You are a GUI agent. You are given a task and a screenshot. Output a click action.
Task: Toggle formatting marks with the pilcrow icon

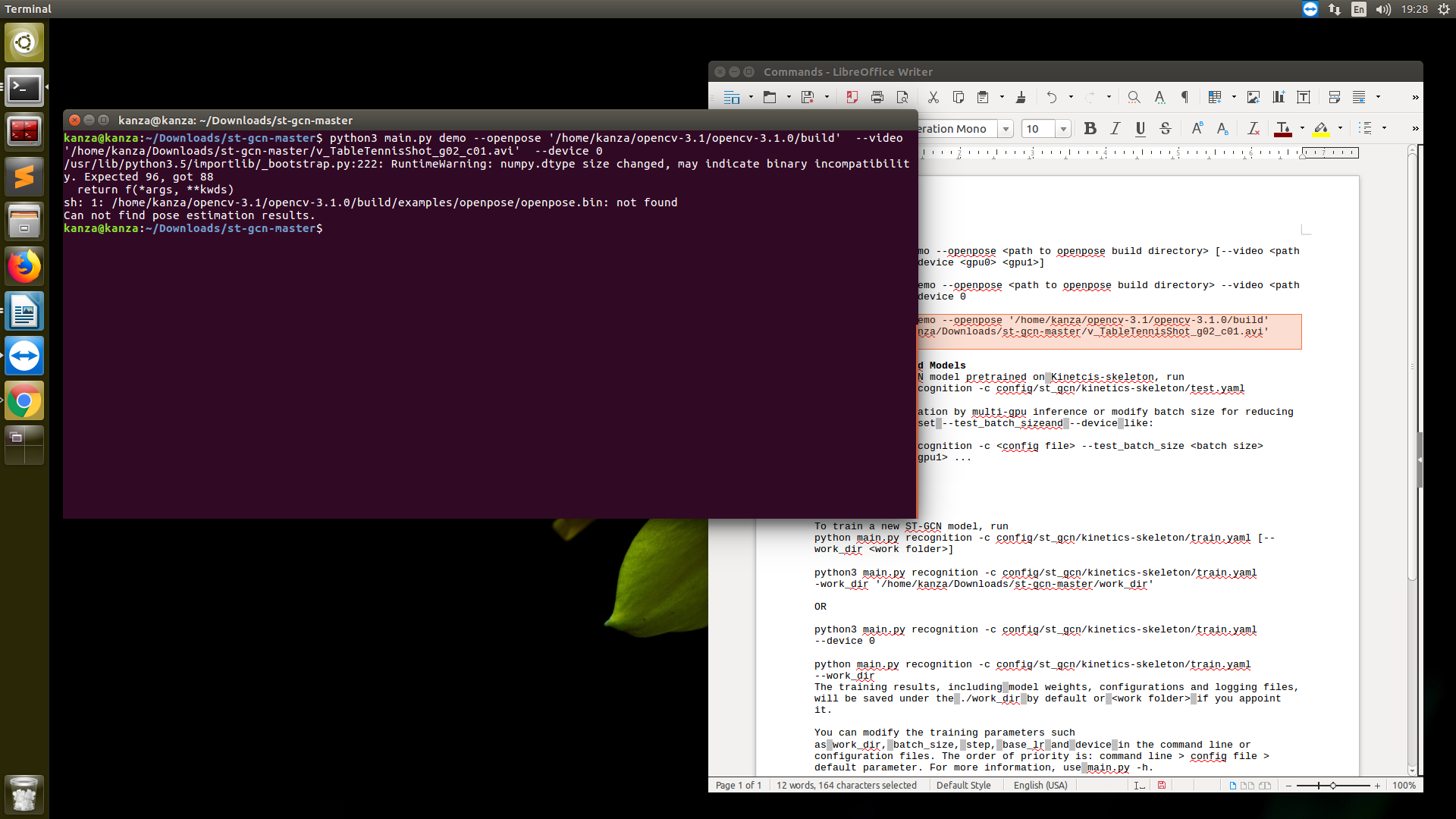tap(1184, 97)
